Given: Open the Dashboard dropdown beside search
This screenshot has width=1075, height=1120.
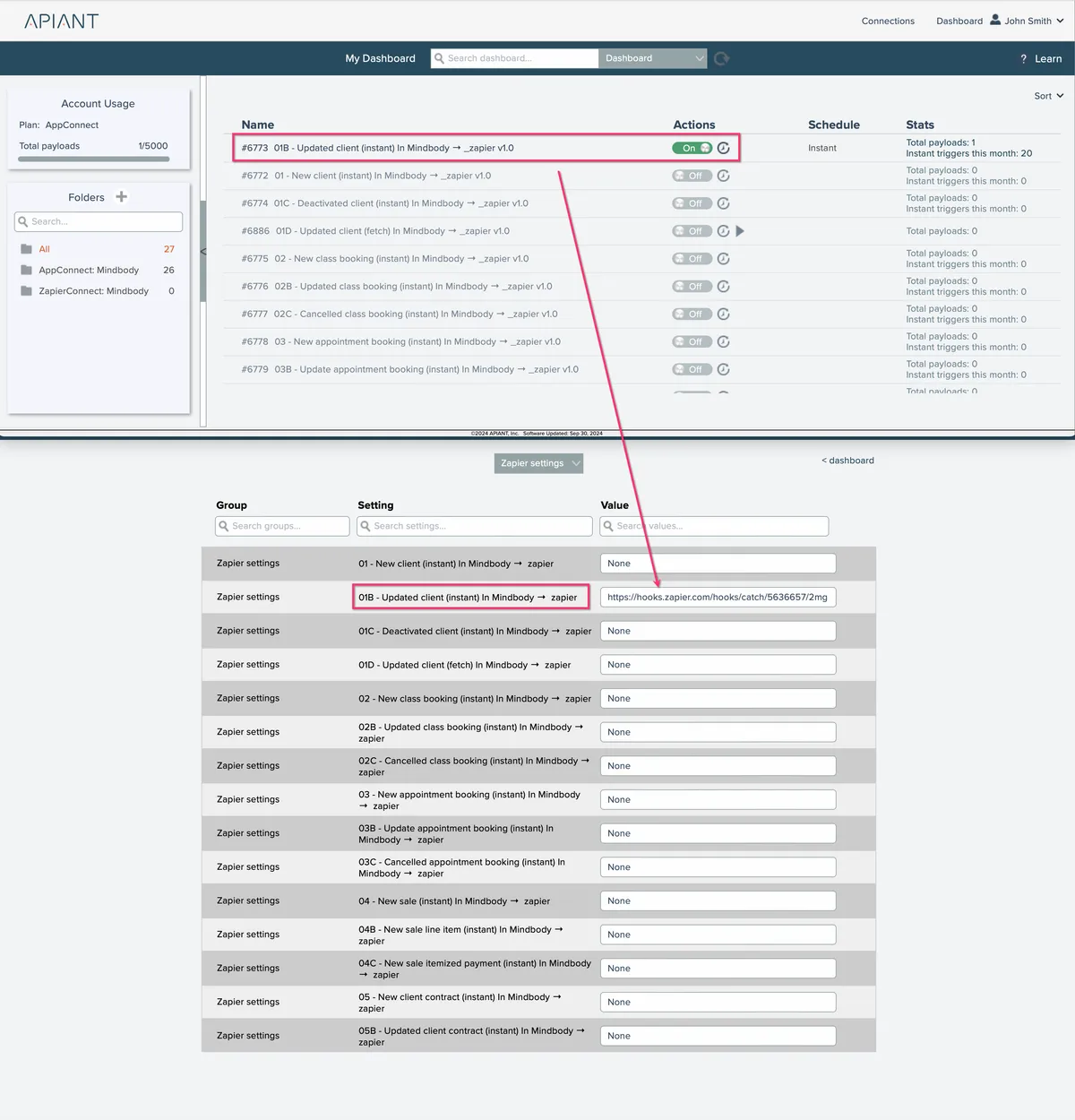Looking at the screenshot, I should (653, 58).
